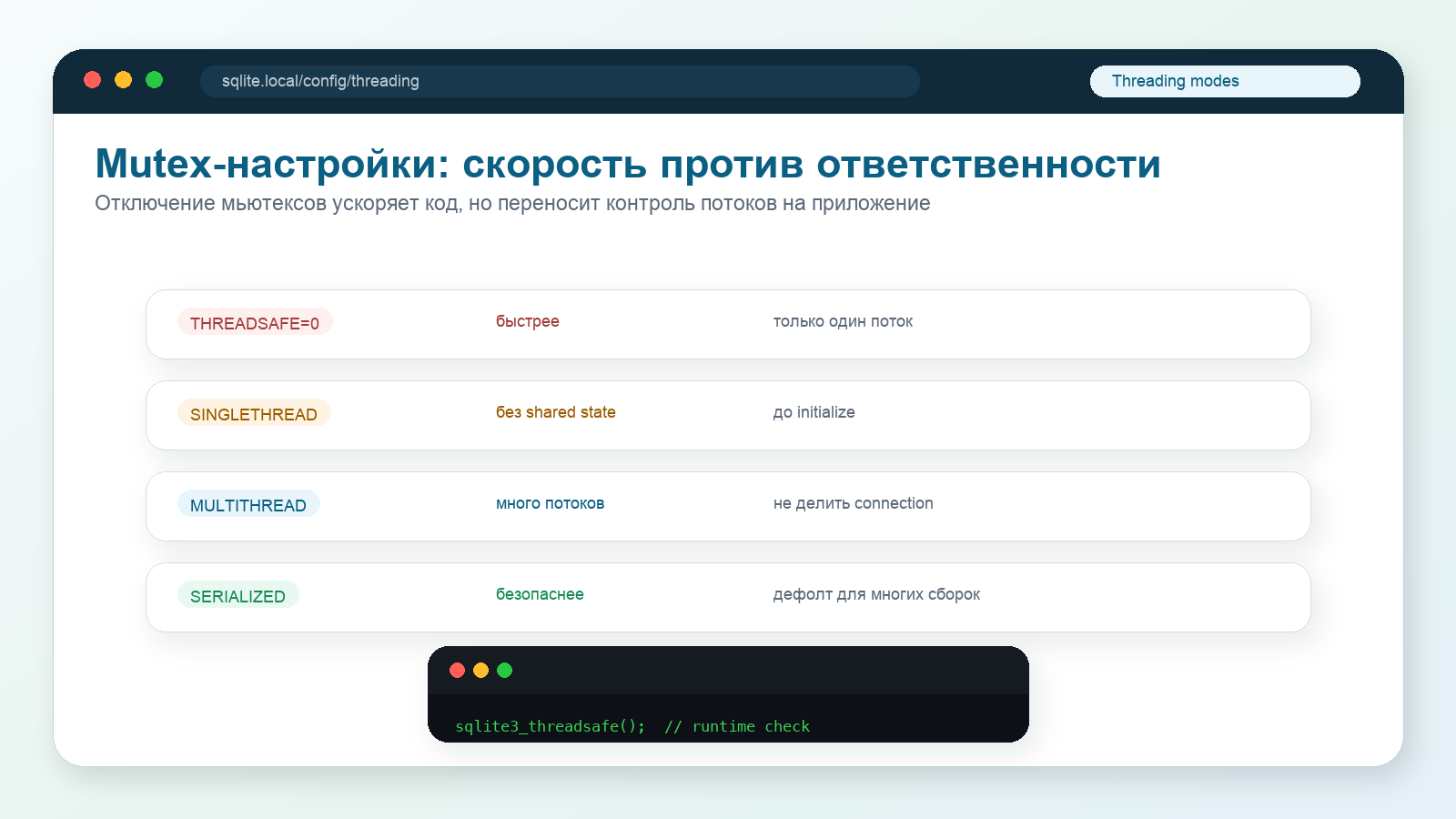Click the heading "Mutex-настройки: скорость против ответственности"
This screenshot has width=1456, height=819.
pos(628,164)
